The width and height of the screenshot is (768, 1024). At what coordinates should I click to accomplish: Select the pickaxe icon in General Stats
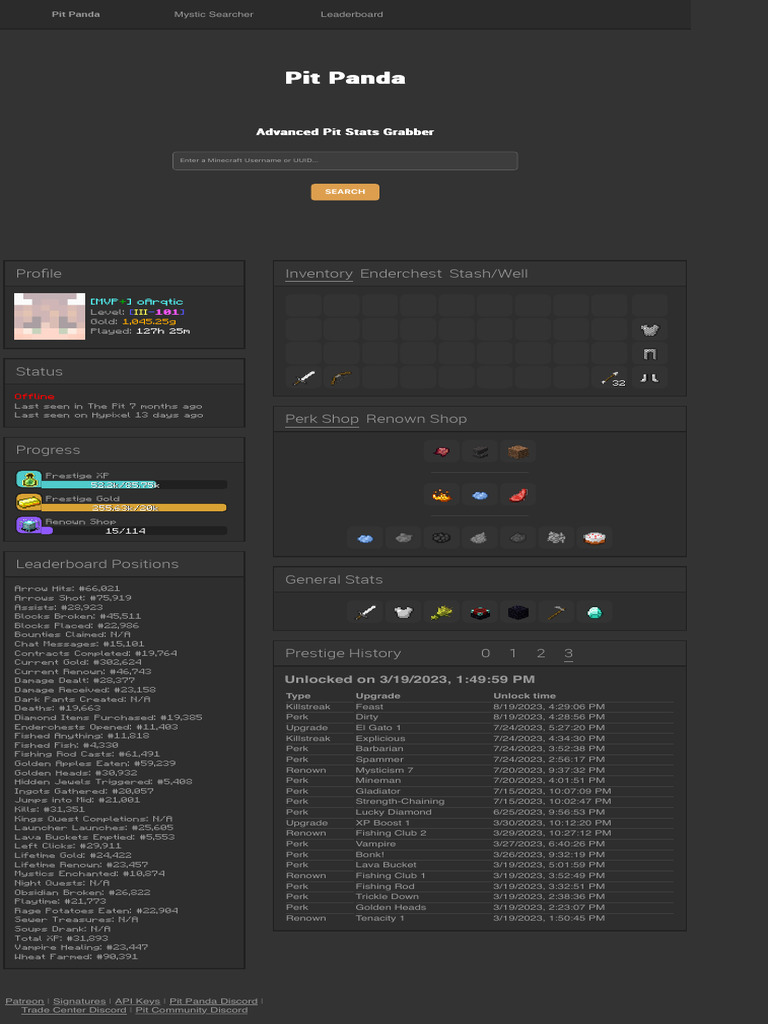pos(556,613)
